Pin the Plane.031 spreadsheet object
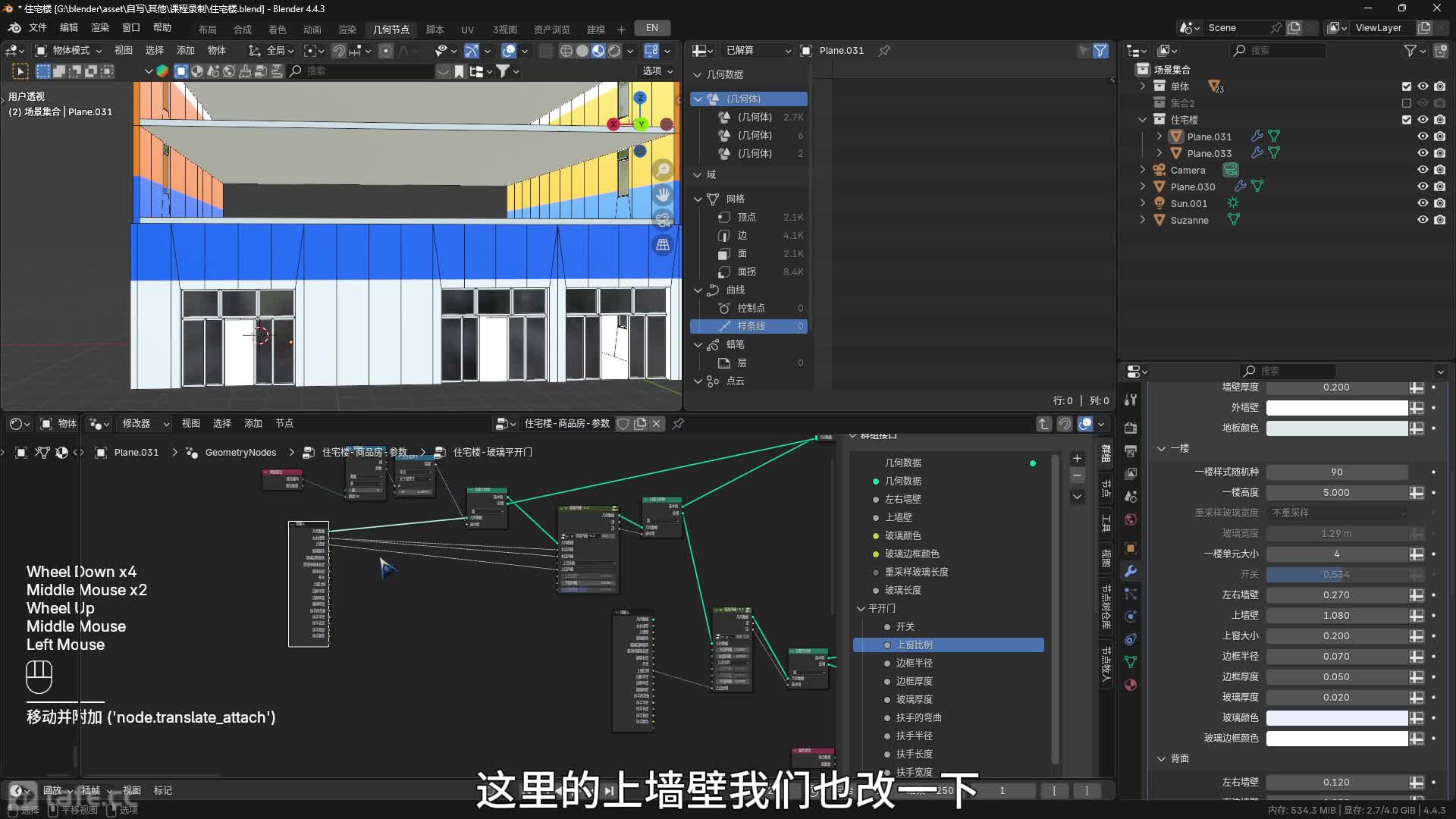The image size is (1456, 819). click(x=884, y=51)
